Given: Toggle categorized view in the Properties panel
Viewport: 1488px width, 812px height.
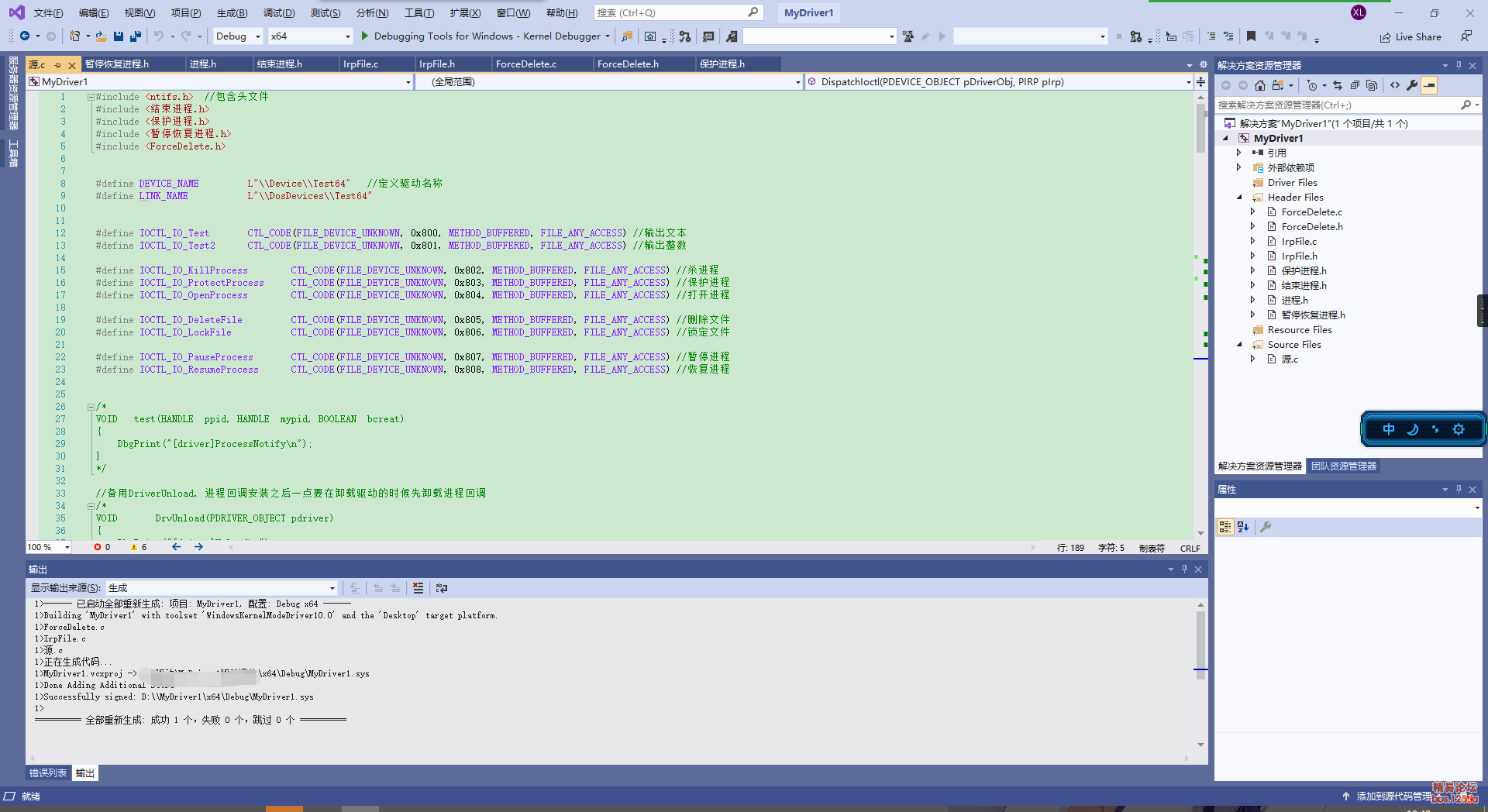Looking at the screenshot, I should 1225,527.
